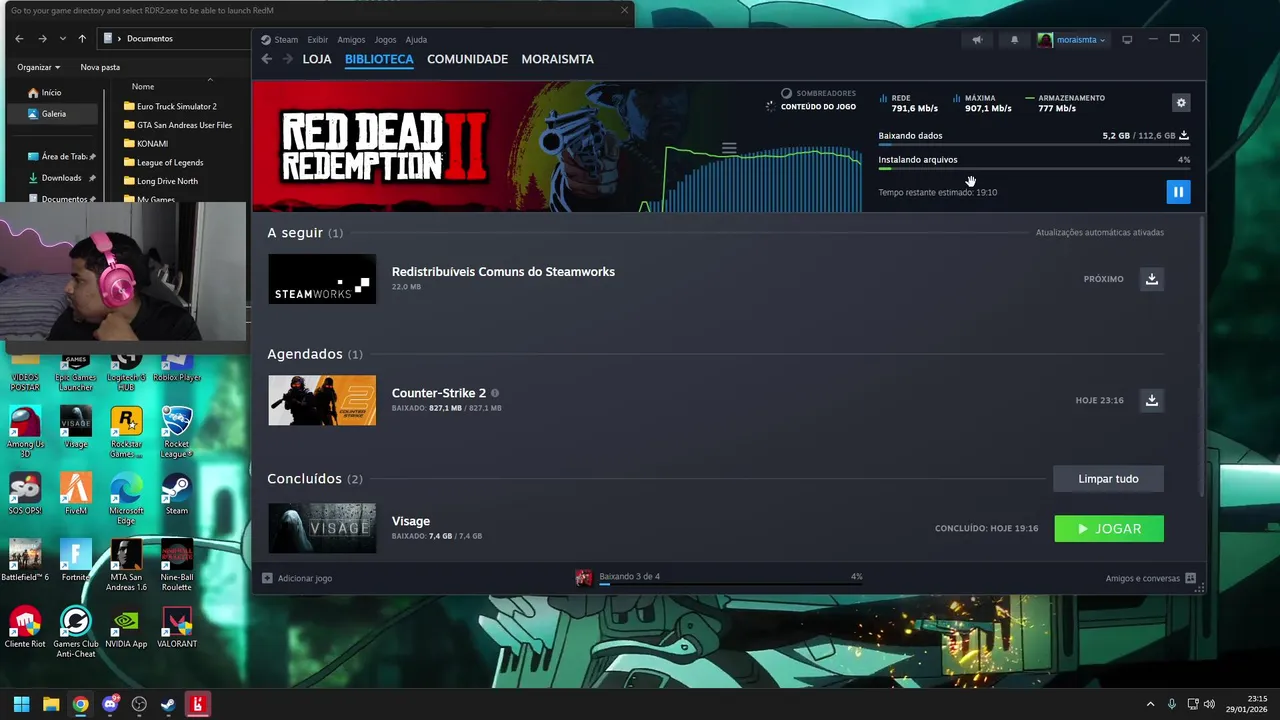Select Área de Trabalho in Explorer sidebar
This screenshot has width=1280, height=720.
click(x=62, y=157)
